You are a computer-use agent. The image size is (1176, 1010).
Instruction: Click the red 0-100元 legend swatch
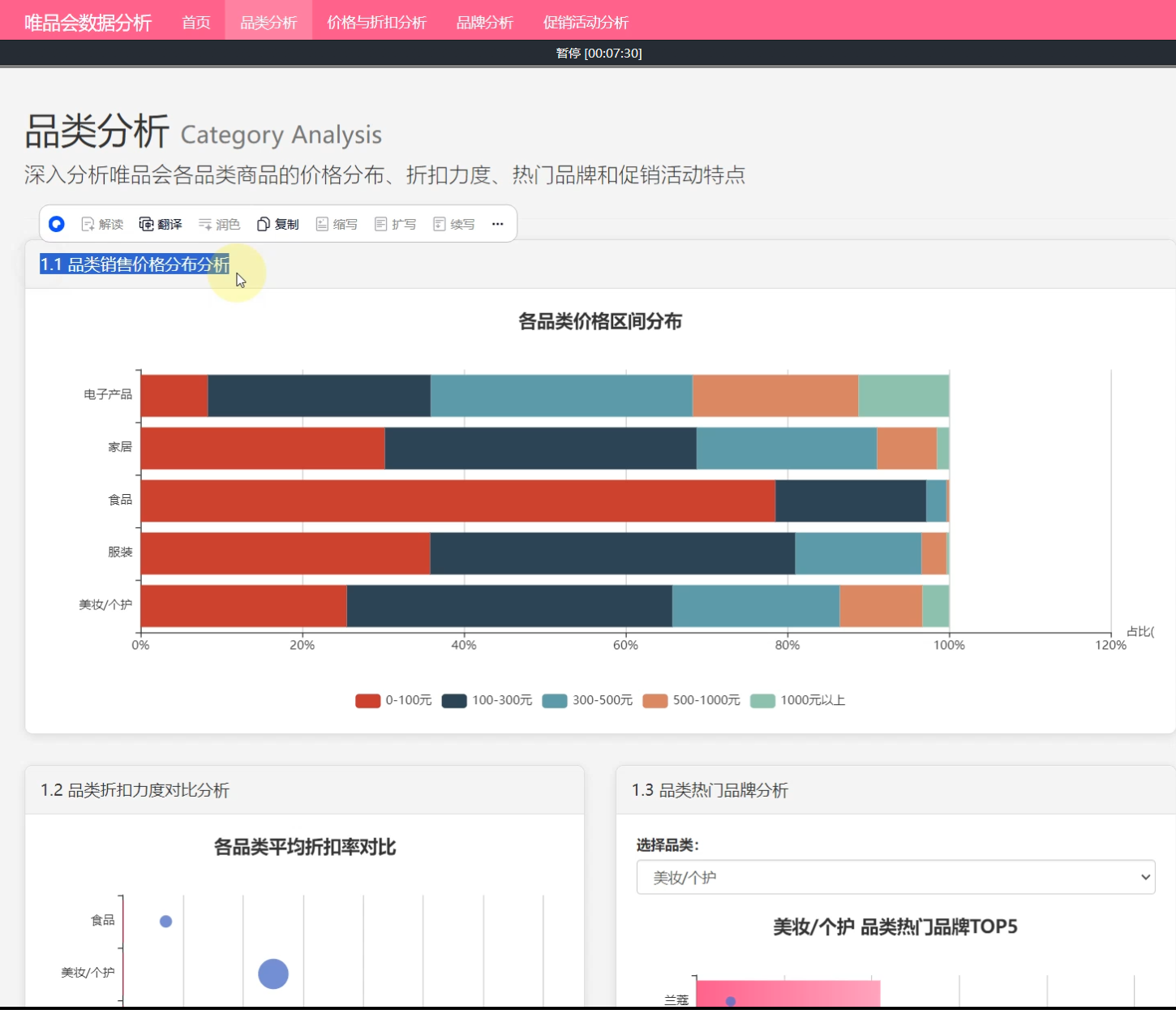tap(367, 701)
